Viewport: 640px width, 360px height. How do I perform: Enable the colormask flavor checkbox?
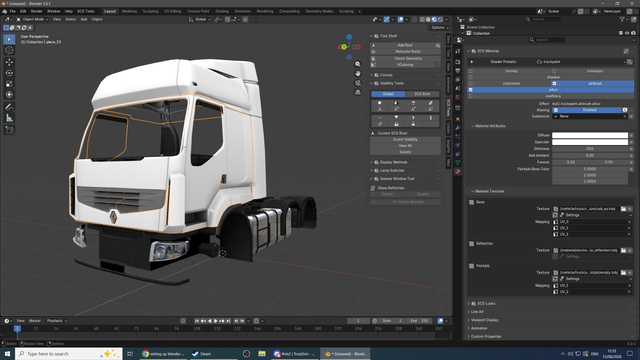(471, 83)
